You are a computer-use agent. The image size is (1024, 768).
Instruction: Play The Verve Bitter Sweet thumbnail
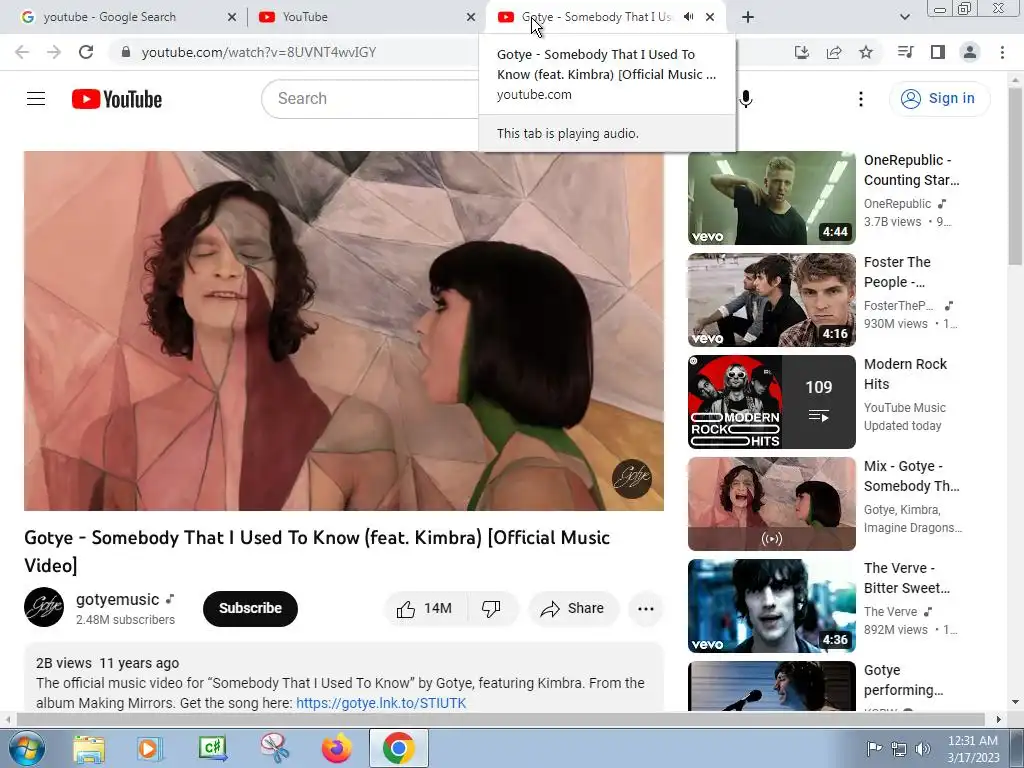pyautogui.click(x=771, y=606)
